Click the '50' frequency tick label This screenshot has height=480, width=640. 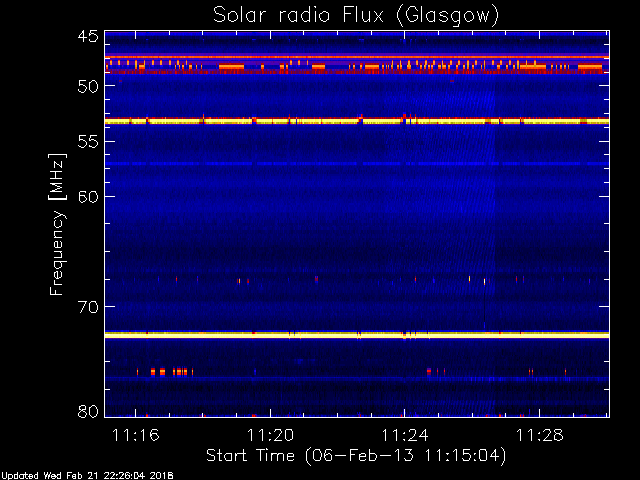pos(88,86)
